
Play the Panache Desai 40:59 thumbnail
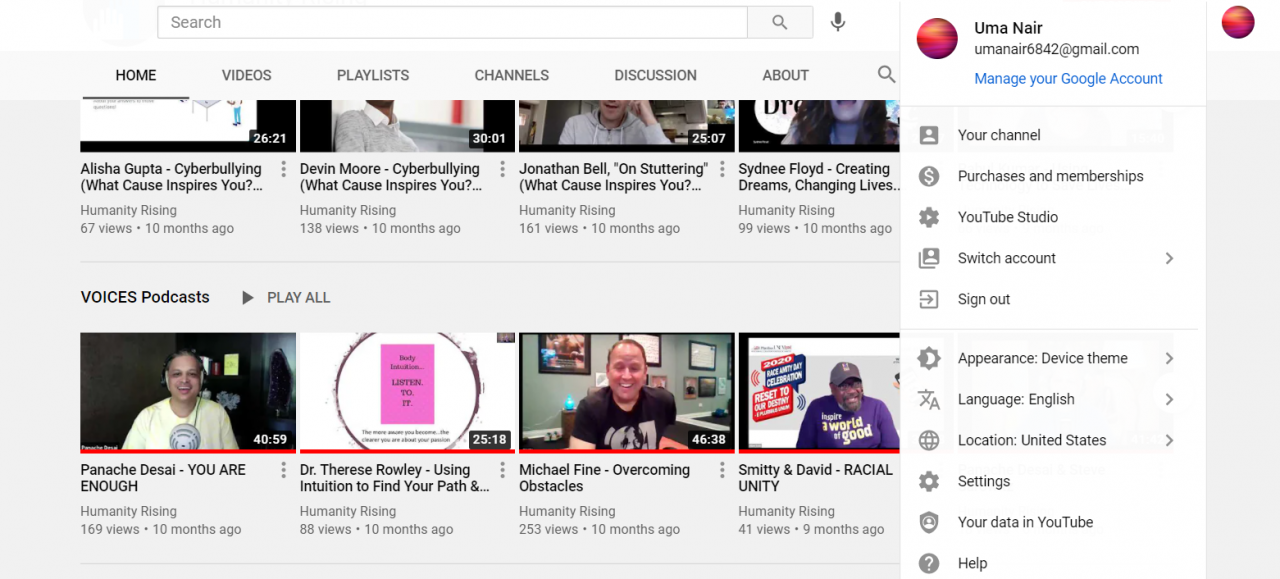point(188,392)
